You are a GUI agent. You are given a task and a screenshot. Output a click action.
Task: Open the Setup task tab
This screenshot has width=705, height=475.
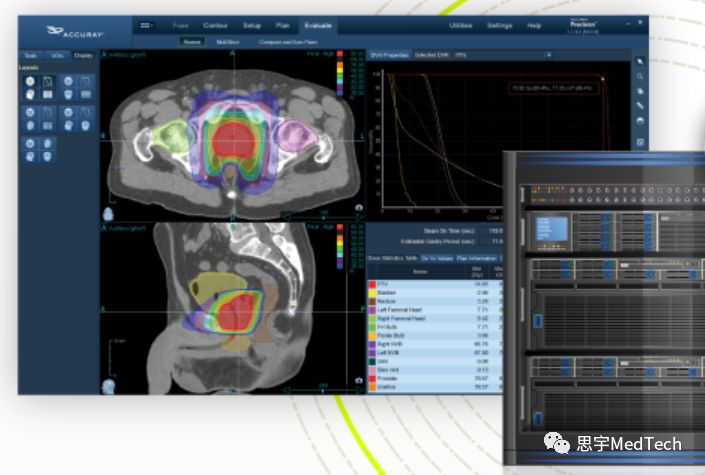coord(252,26)
